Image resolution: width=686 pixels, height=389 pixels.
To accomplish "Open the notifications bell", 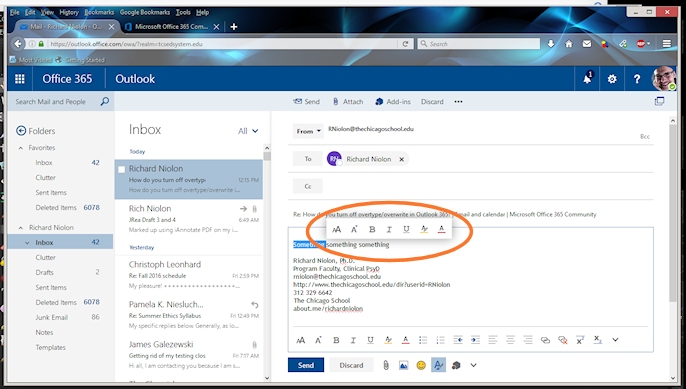I will click(587, 79).
